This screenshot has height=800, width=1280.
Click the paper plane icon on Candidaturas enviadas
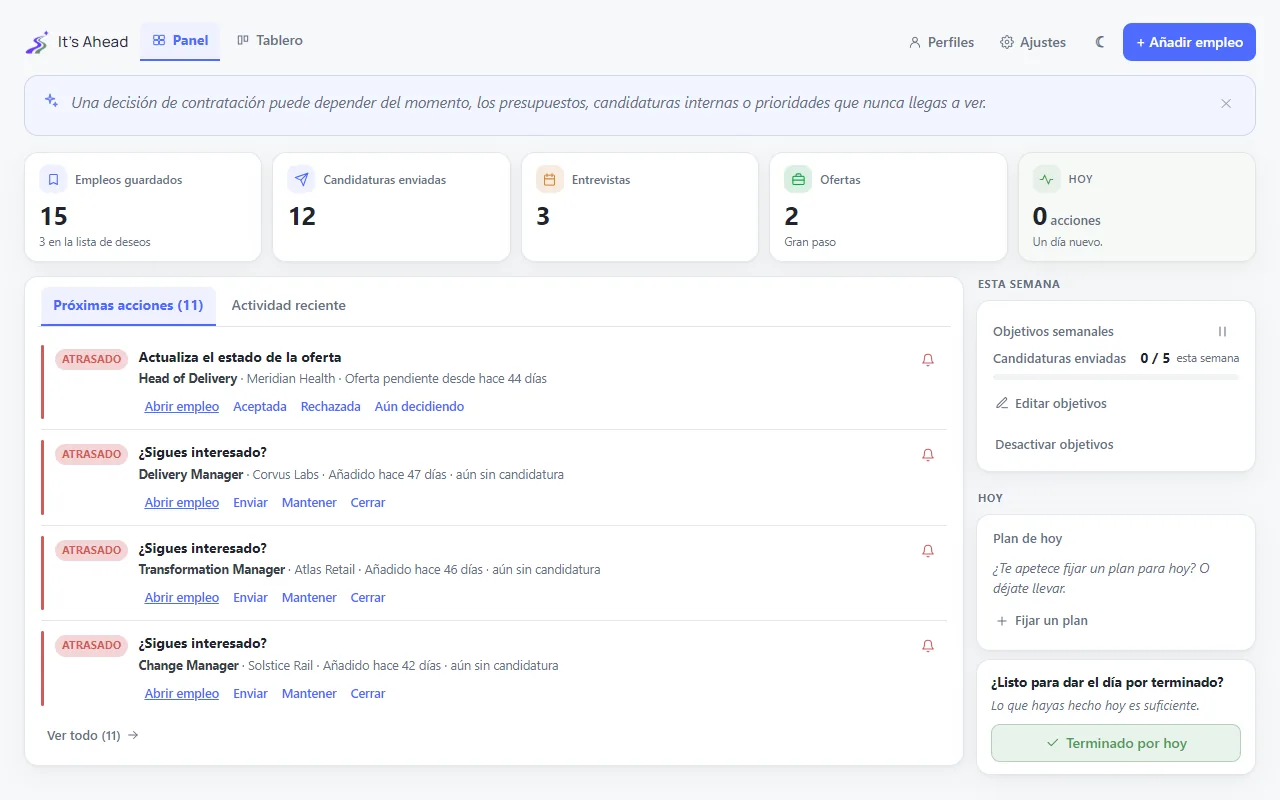[301, 180]
